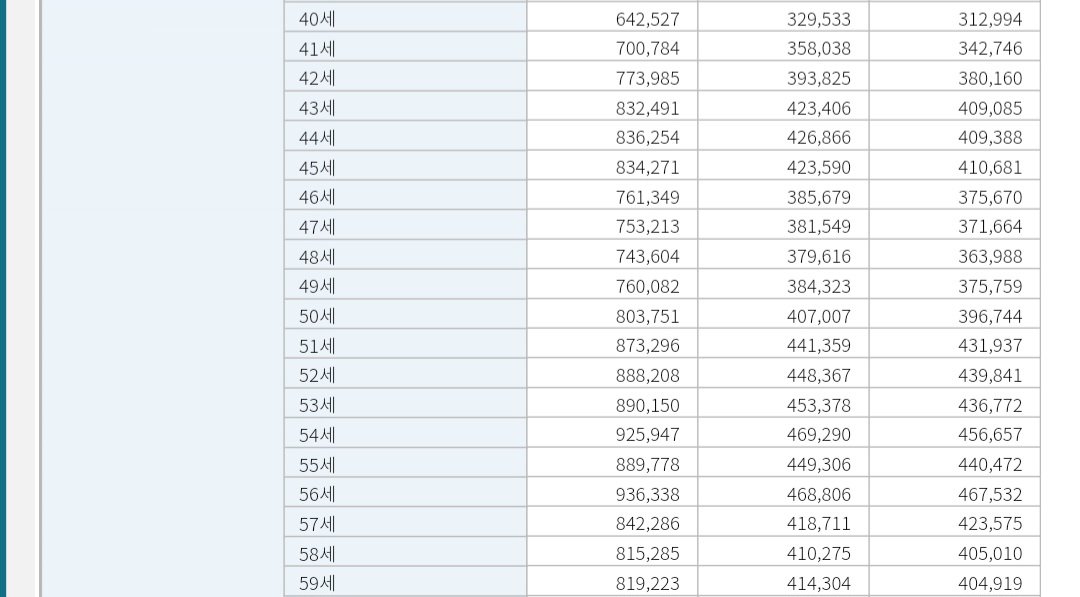
Task: Select the 925,947 total cell
Action: (612, 434)
